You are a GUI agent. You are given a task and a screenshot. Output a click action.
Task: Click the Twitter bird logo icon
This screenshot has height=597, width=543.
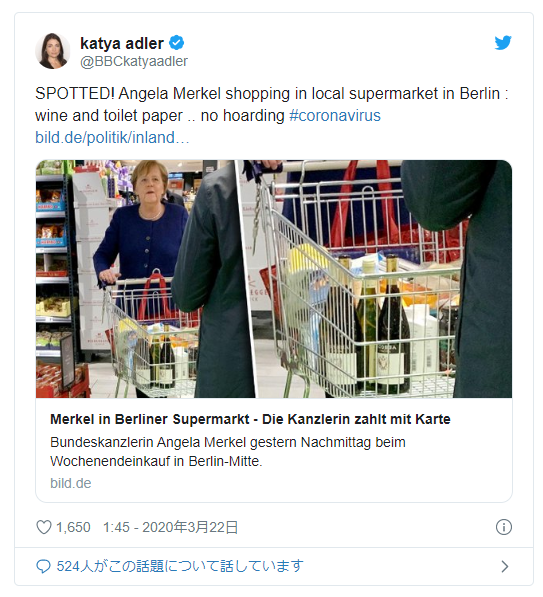(503, 43)
